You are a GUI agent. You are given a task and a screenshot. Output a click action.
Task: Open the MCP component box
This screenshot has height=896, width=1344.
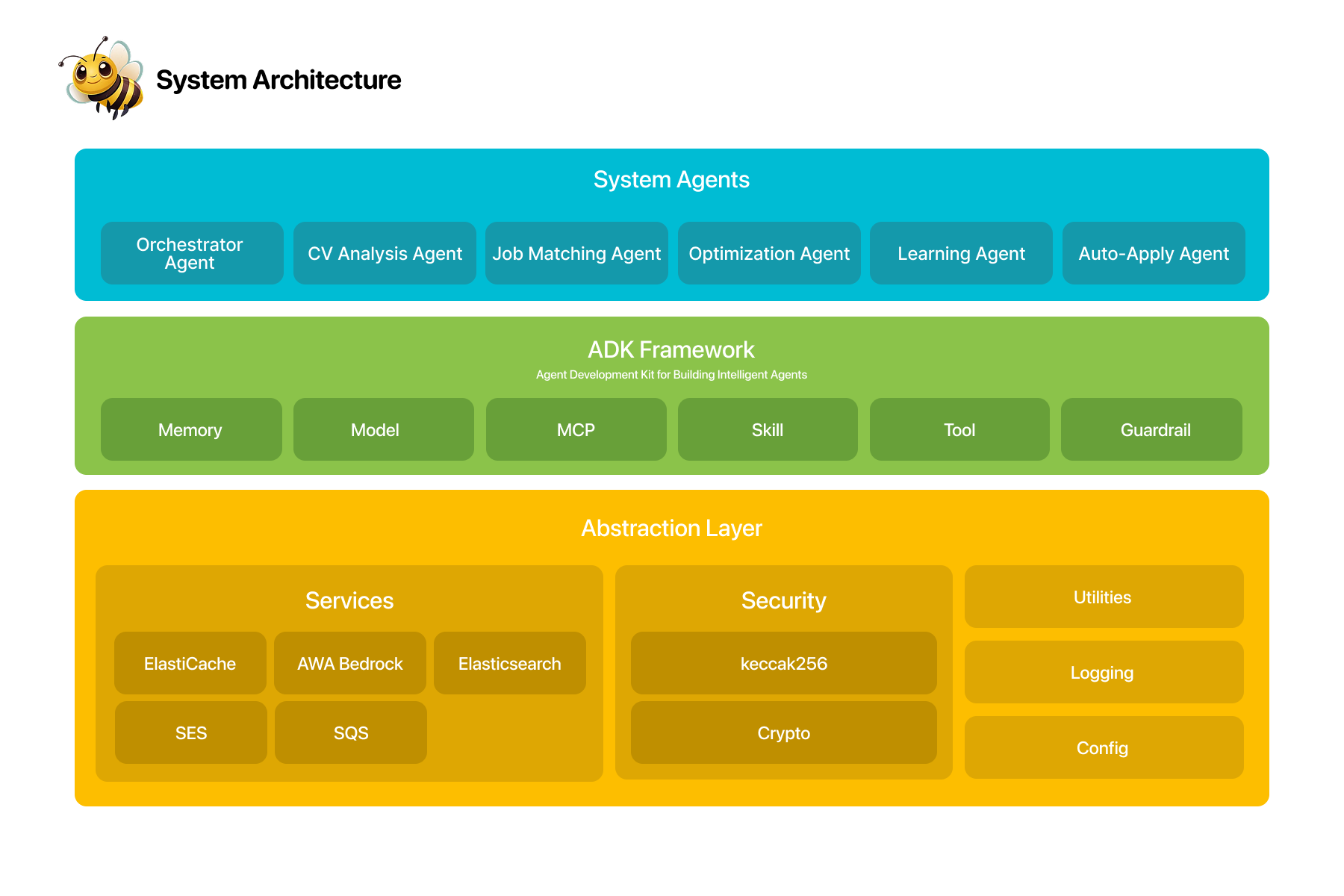click(576, 429)
